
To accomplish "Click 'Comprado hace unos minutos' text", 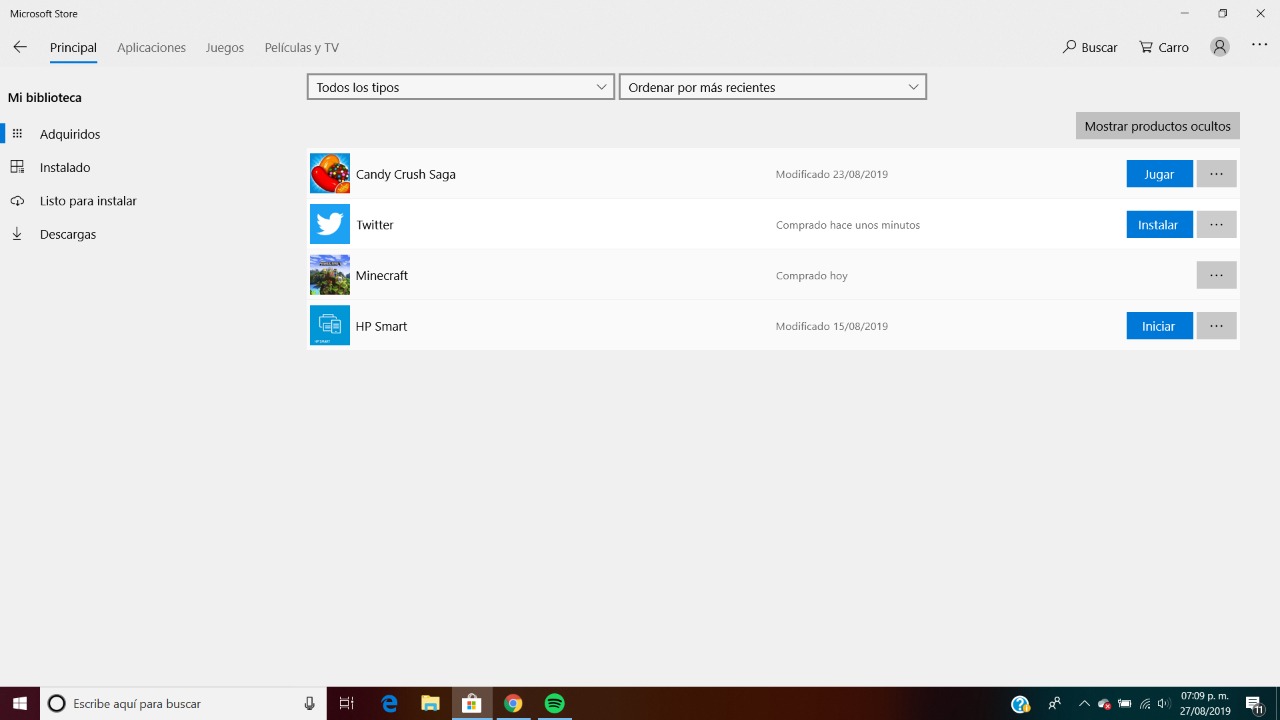I will (x=848, y=225).
